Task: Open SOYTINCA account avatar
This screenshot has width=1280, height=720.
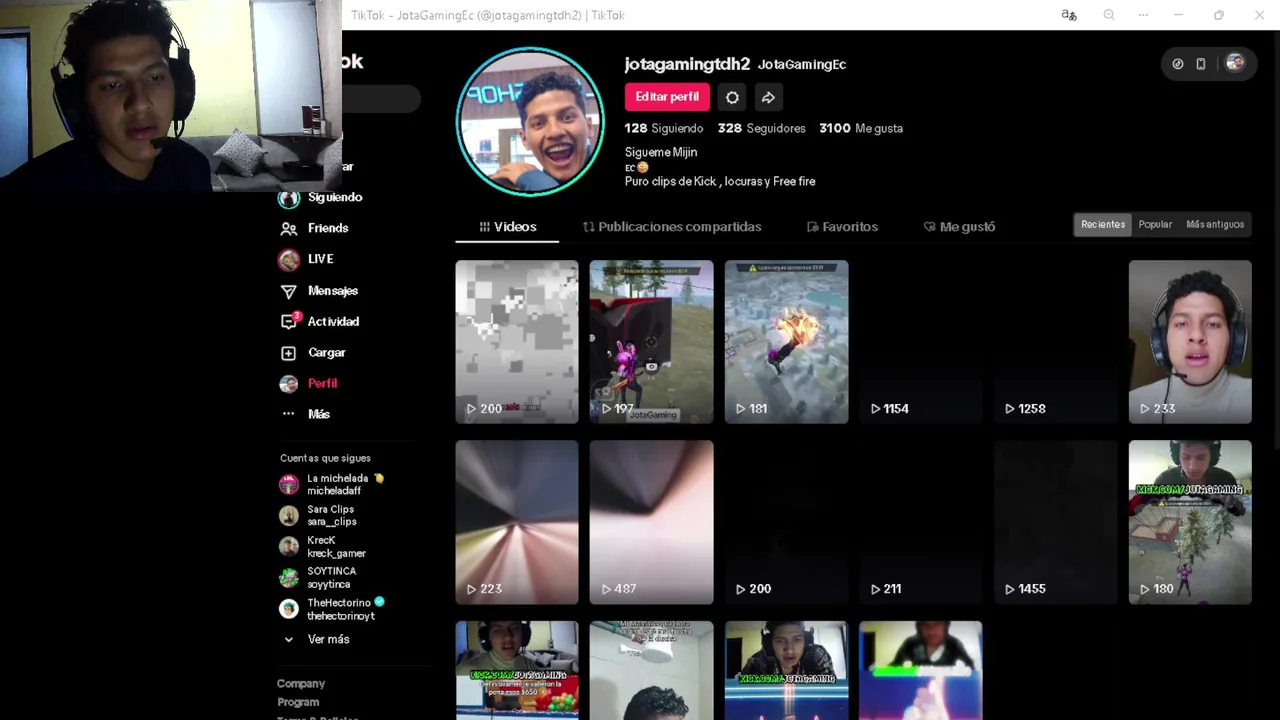Action: pyautogui.click(x=289, y=578)
